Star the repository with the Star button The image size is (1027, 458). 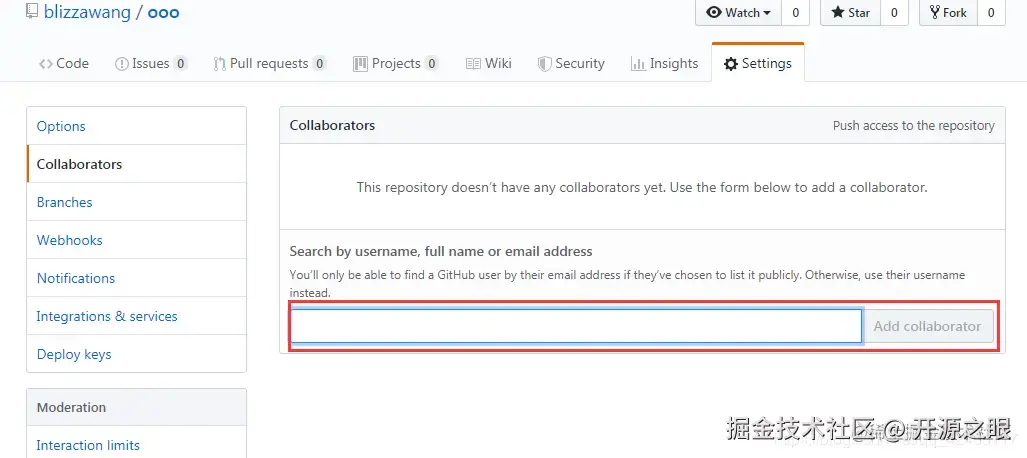pos(850,12)
